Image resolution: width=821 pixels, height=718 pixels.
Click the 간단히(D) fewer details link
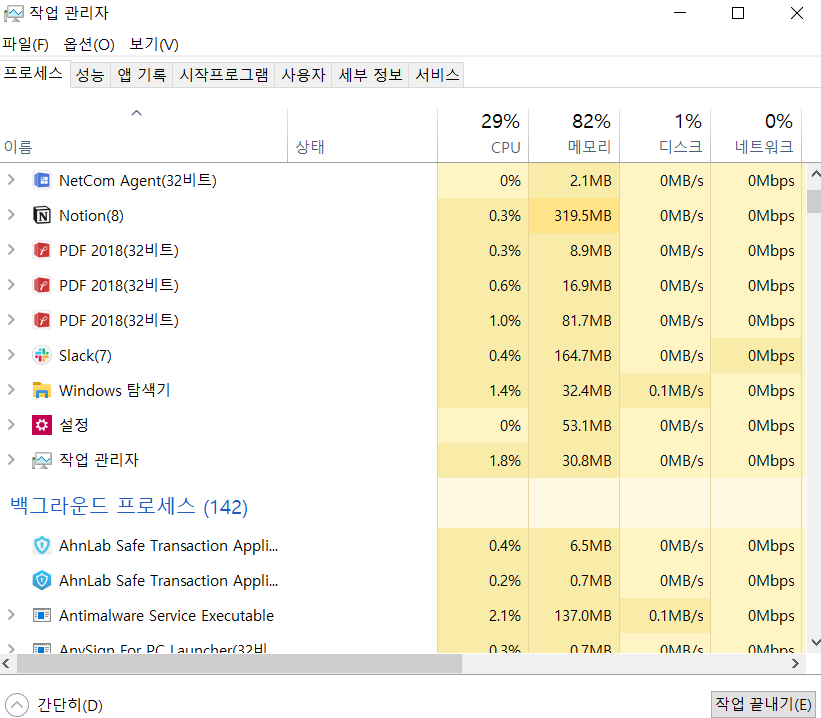(x=70, y=705)
